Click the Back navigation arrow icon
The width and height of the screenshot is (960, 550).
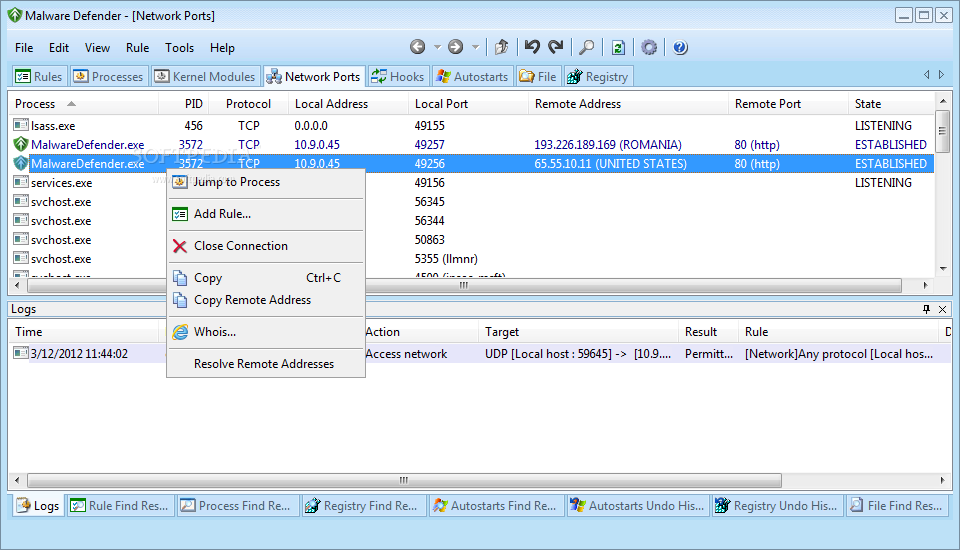[418, 47]
